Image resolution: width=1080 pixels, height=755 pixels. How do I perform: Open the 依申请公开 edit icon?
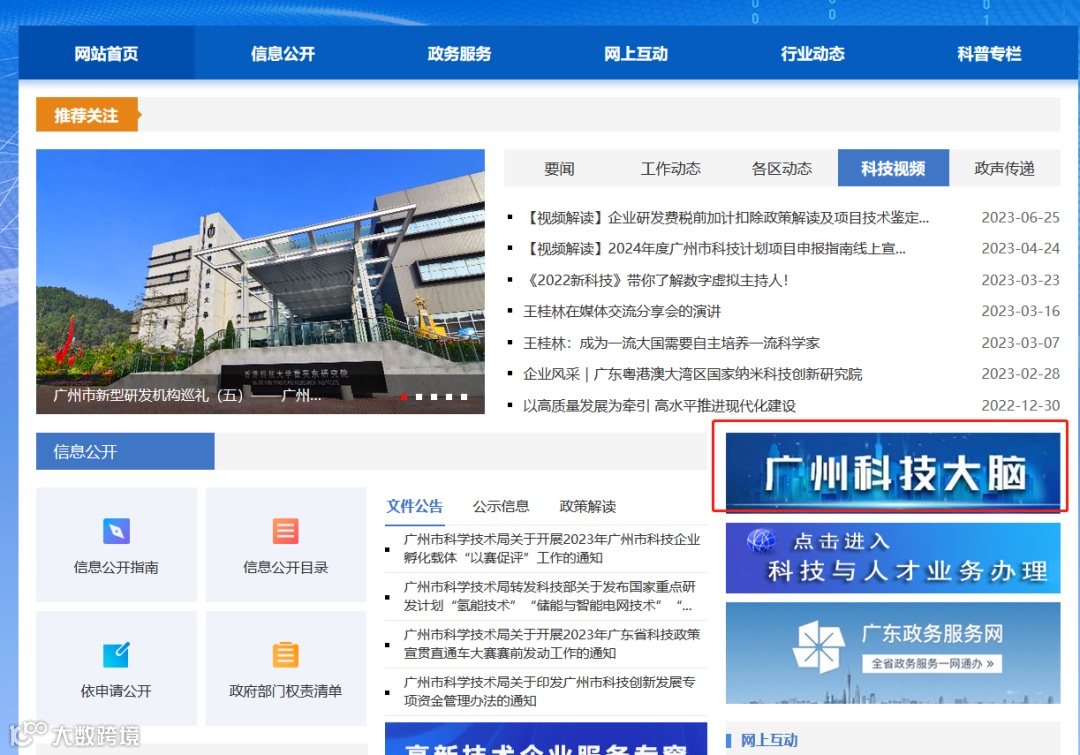[116, 654]
